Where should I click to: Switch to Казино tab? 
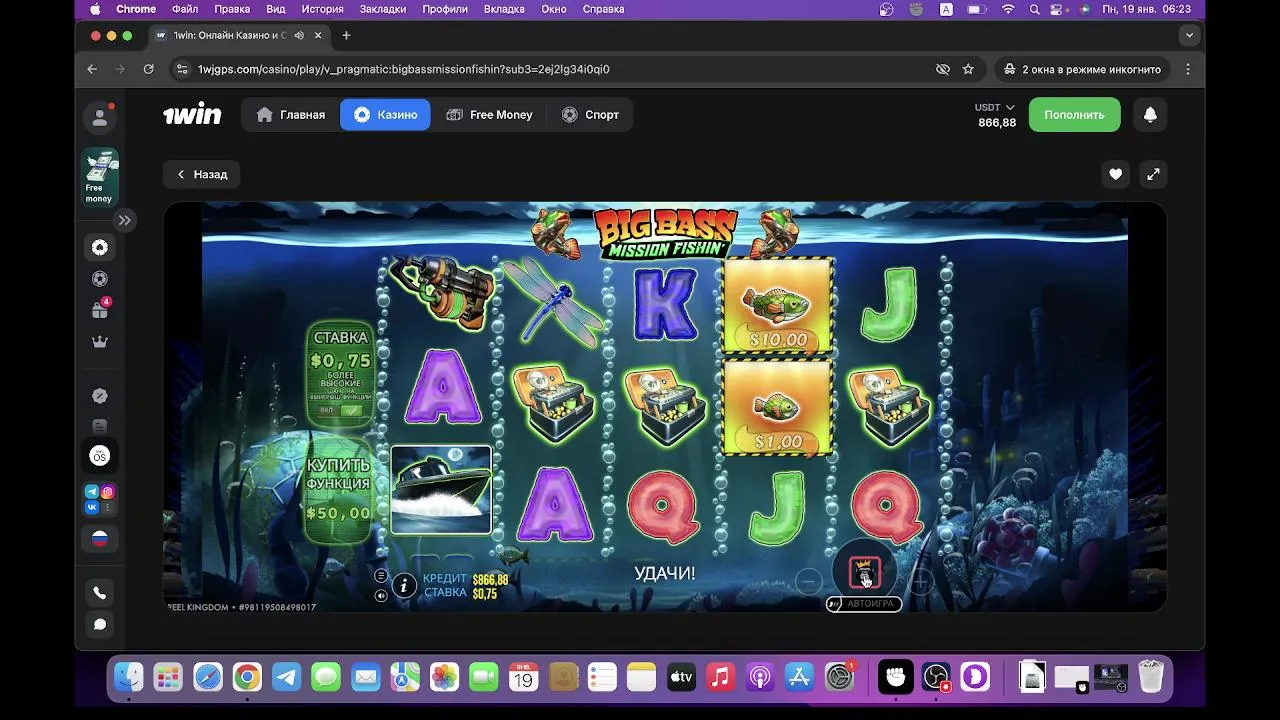pos(385,115)
